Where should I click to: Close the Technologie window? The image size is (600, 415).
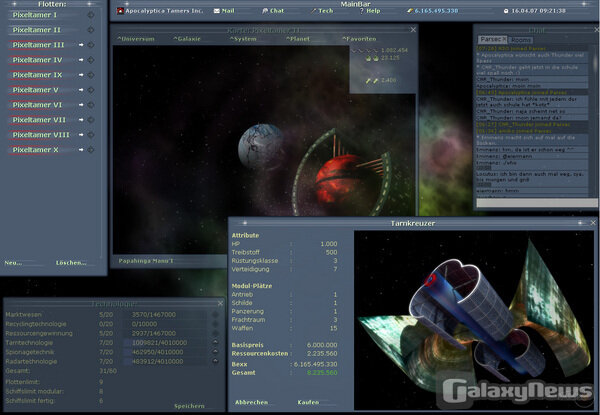[x=220, y=303]
